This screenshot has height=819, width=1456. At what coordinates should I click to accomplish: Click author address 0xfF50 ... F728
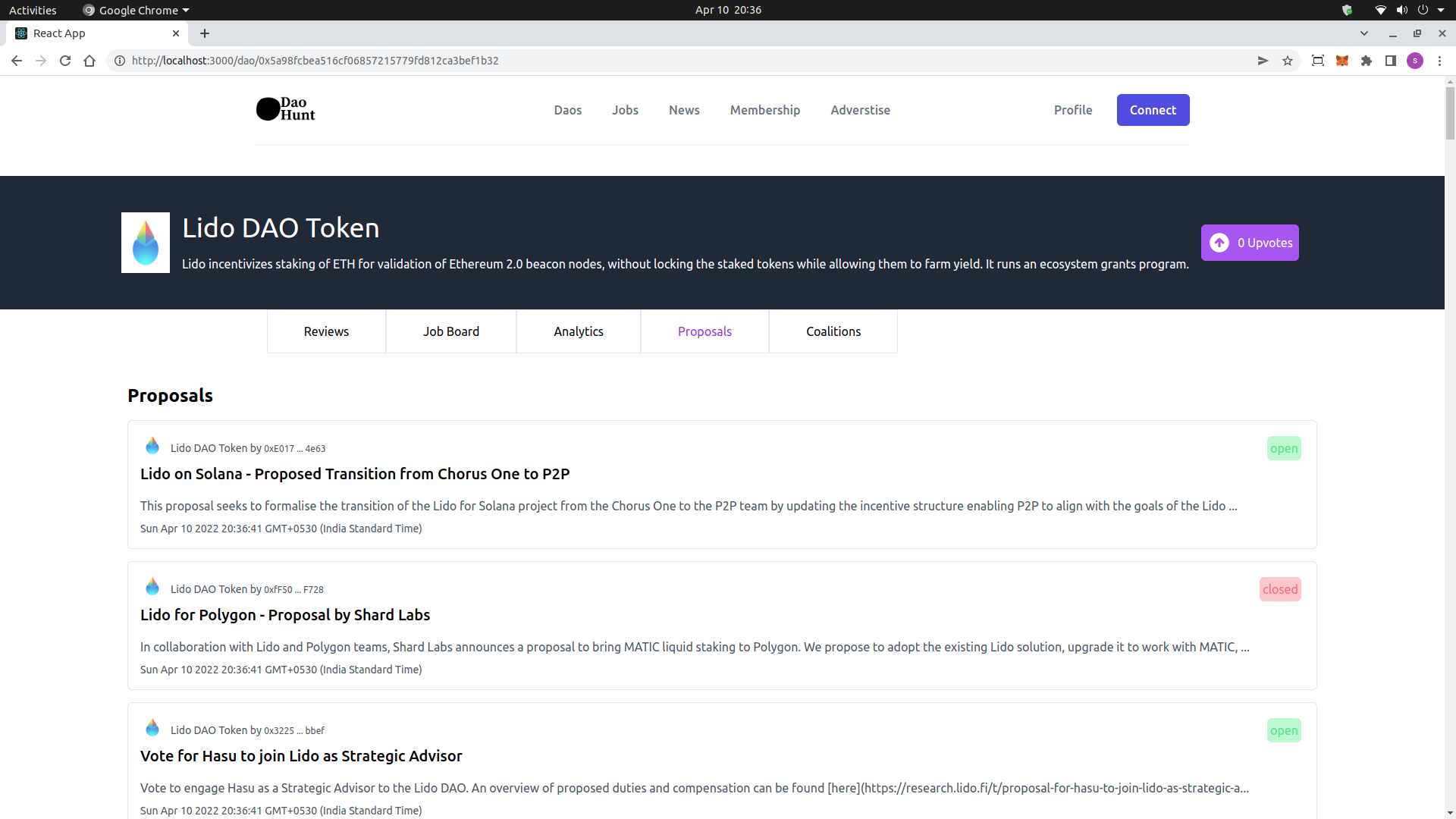(x=293, y=590)
